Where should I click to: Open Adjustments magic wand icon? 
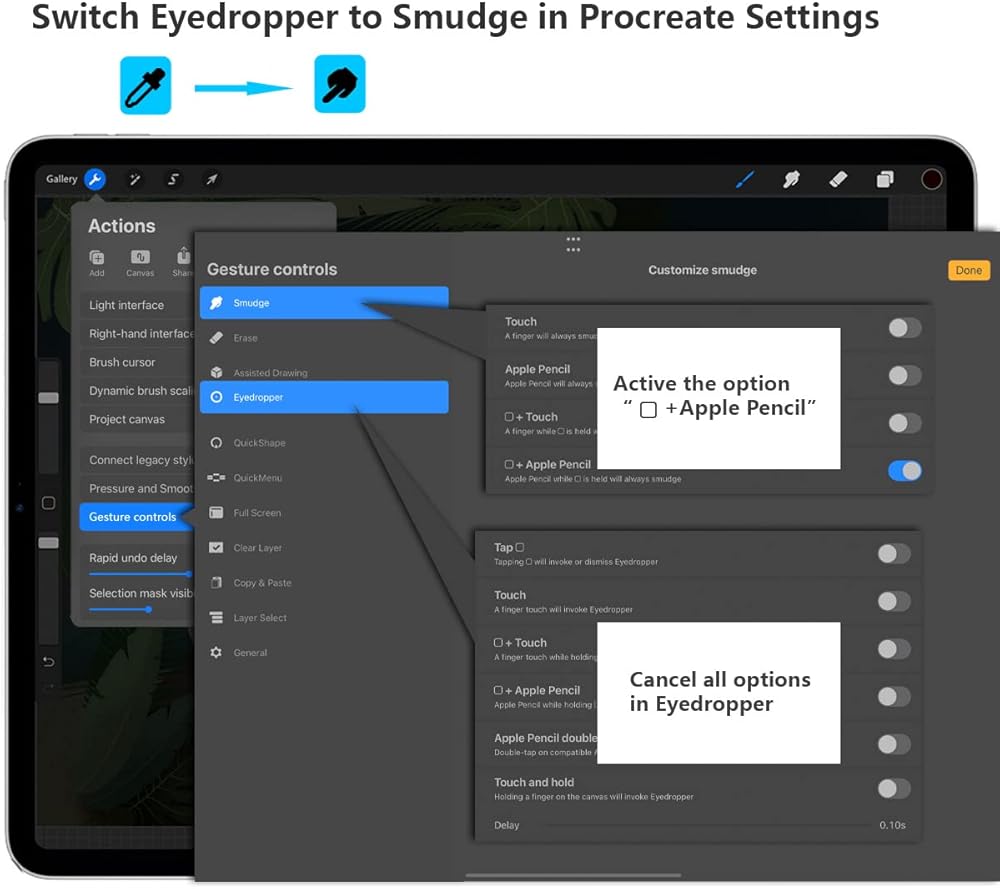pyautogui.click(x=134, y=179)
